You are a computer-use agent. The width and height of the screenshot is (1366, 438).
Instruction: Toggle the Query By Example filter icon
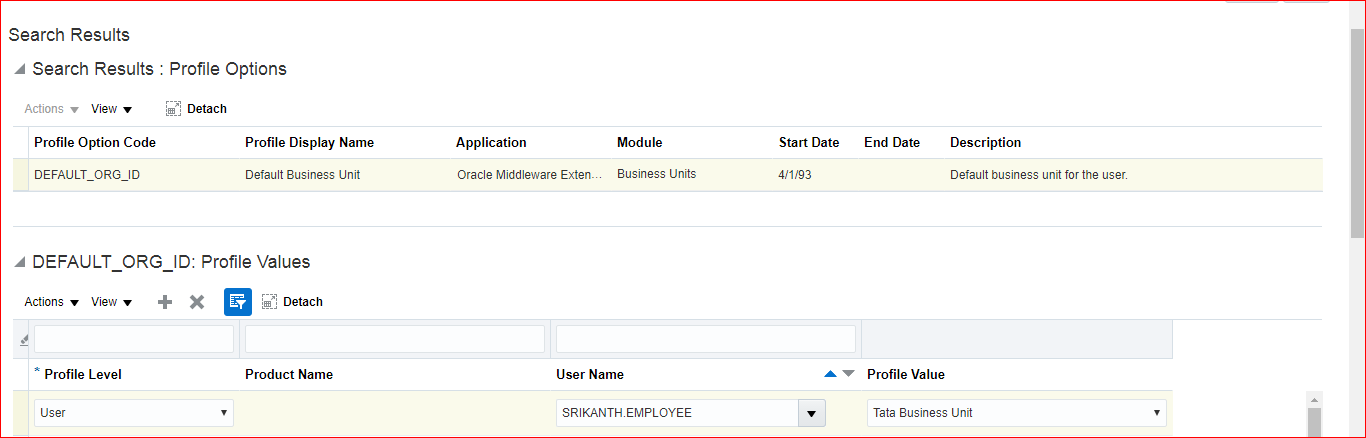click(238, 302)
